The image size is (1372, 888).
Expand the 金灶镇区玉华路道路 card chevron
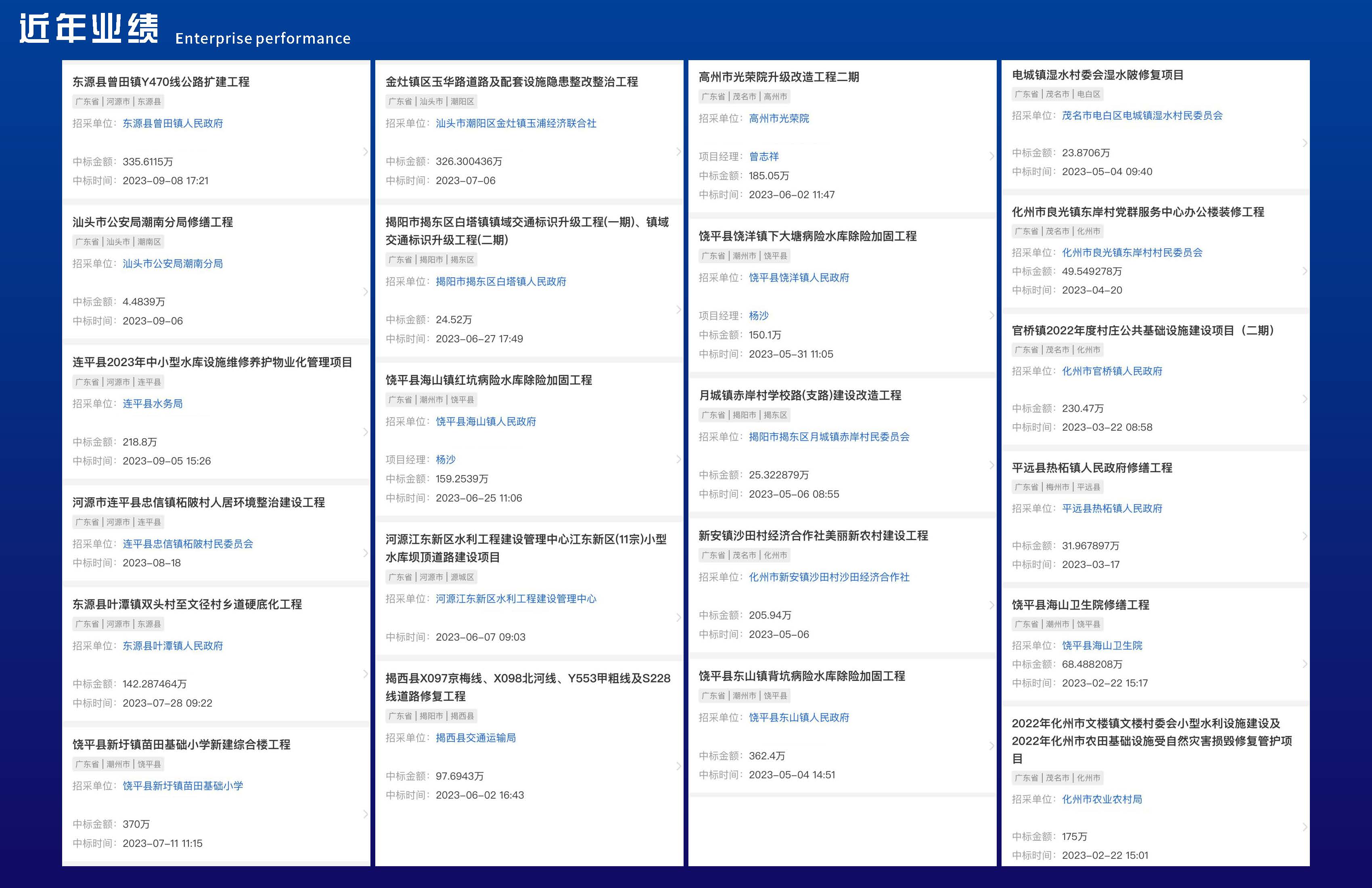pyautogui.click(x=678, y=152)
